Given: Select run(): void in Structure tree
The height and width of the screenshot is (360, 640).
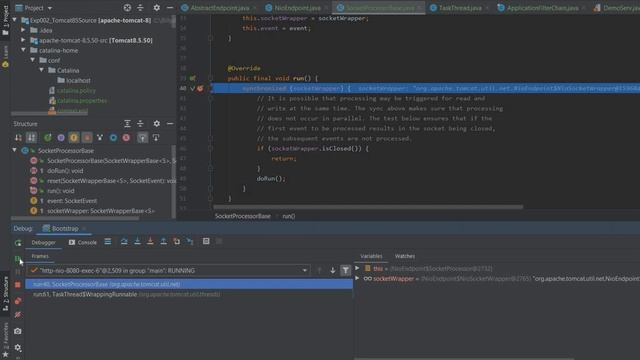Looking at the screenshot, I should coord(60,191).
